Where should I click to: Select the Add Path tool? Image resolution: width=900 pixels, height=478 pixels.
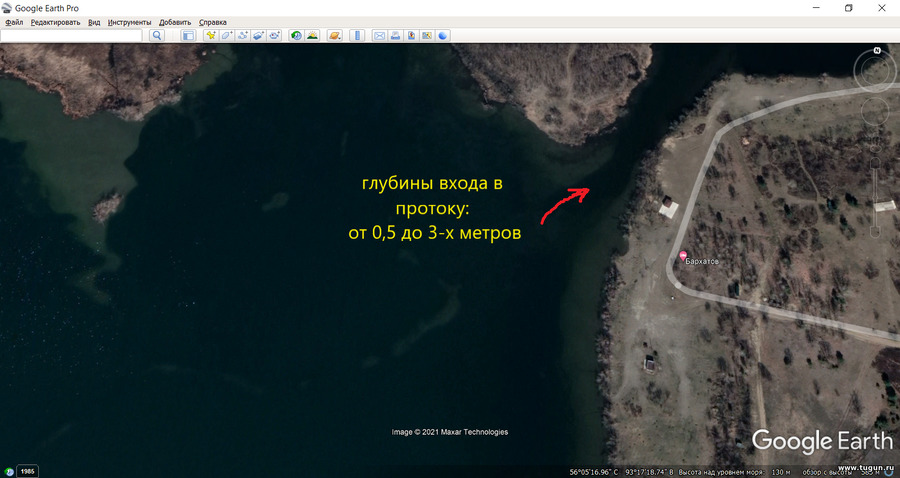click(x=243, y=36)
